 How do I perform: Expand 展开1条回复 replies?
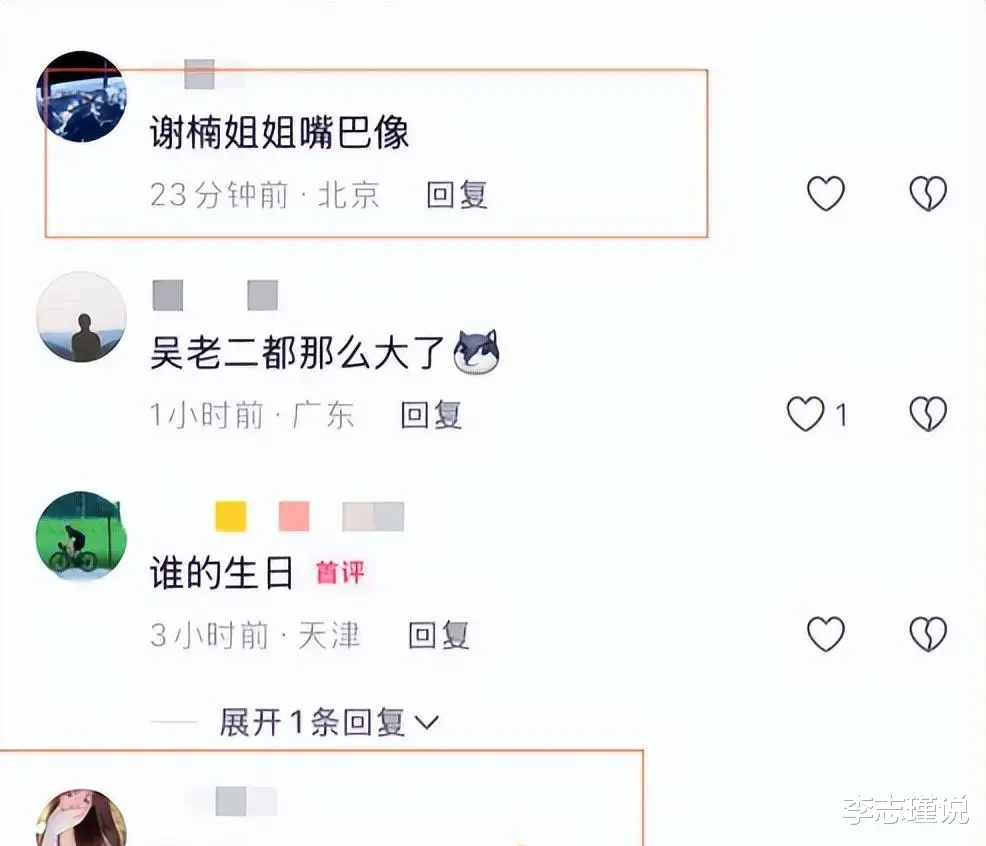click(328, 722)
